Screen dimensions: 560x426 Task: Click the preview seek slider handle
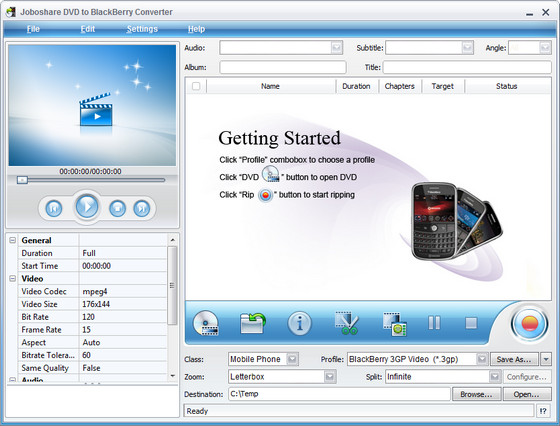22,180
